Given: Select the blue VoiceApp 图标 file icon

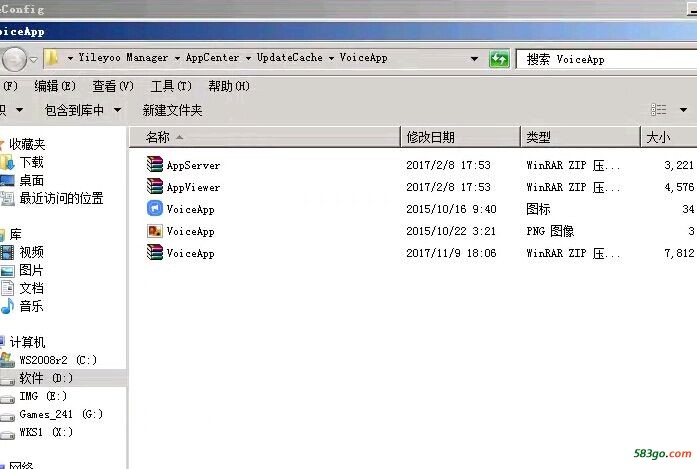Looking at the screenshot, I should [155, 208].
